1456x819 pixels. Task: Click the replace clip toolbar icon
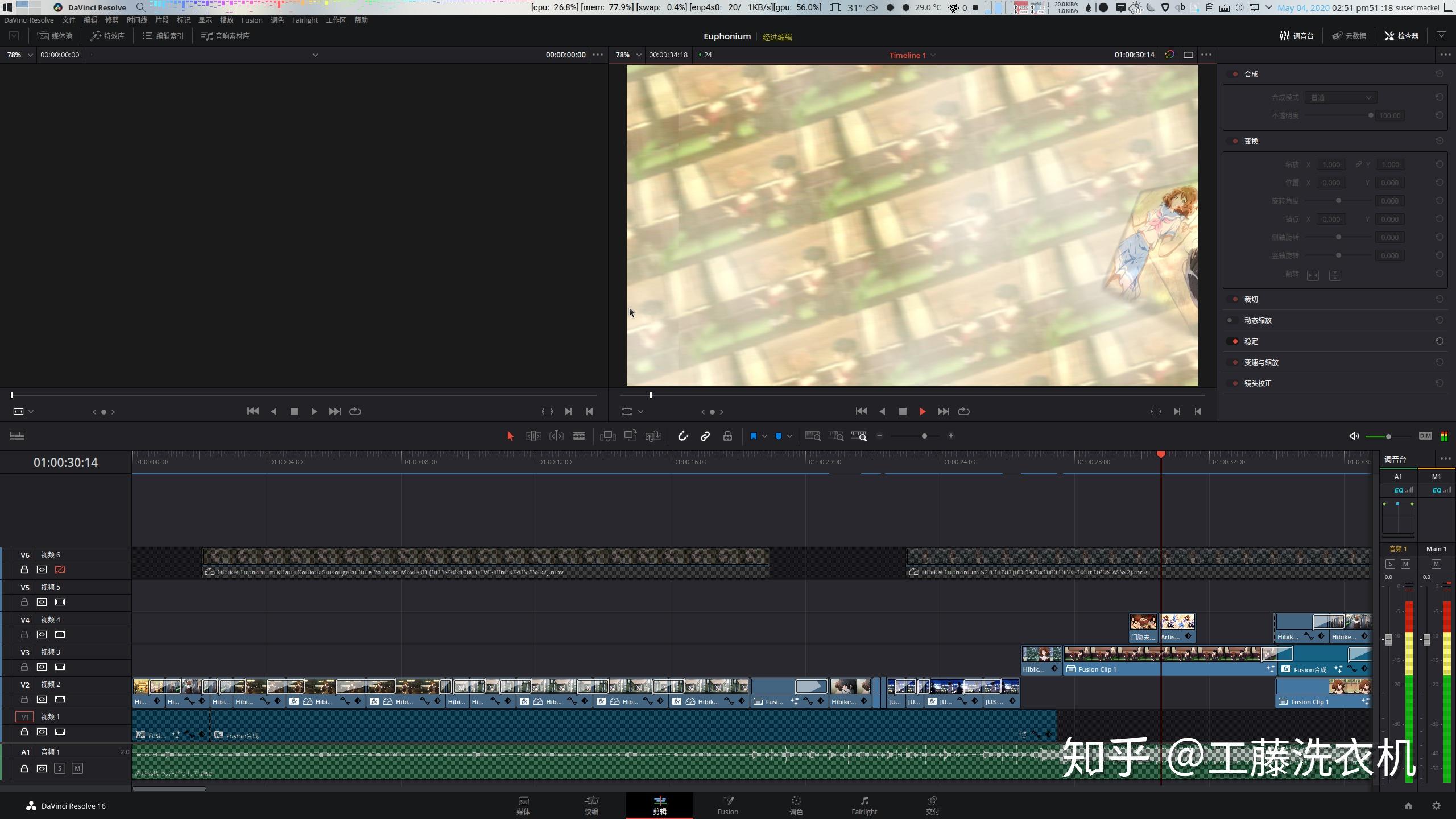coord(653,436)
